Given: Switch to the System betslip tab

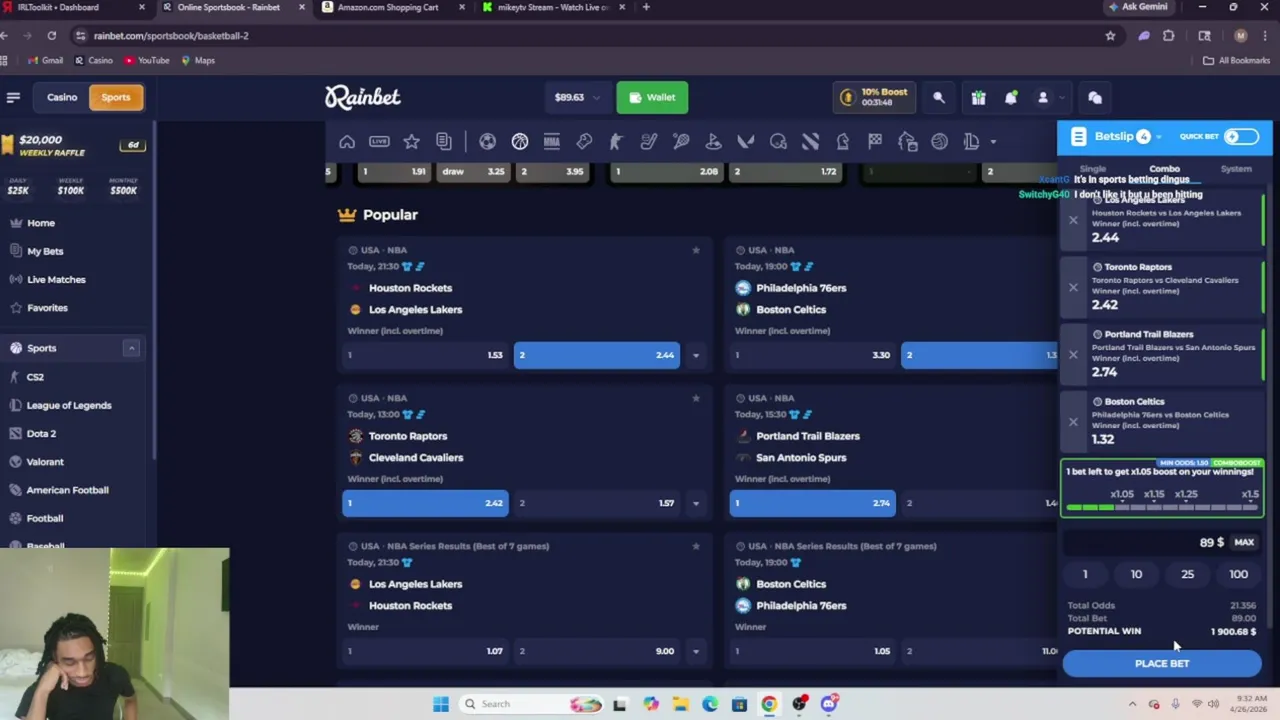Looking at the screenshot, I should (1236, 169).
